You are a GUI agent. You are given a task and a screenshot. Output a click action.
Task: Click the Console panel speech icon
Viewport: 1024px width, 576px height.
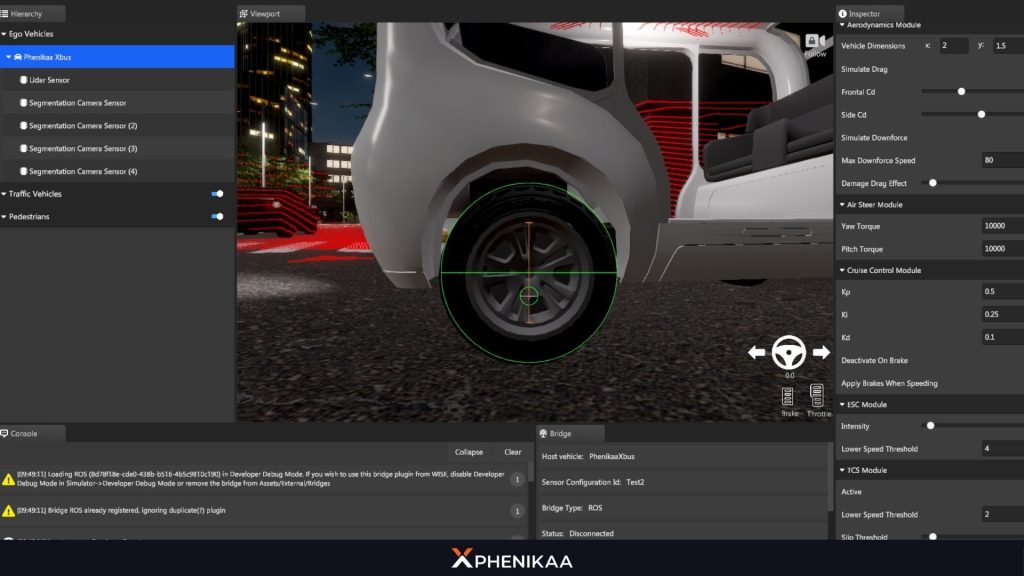click(x=5, y=434)
